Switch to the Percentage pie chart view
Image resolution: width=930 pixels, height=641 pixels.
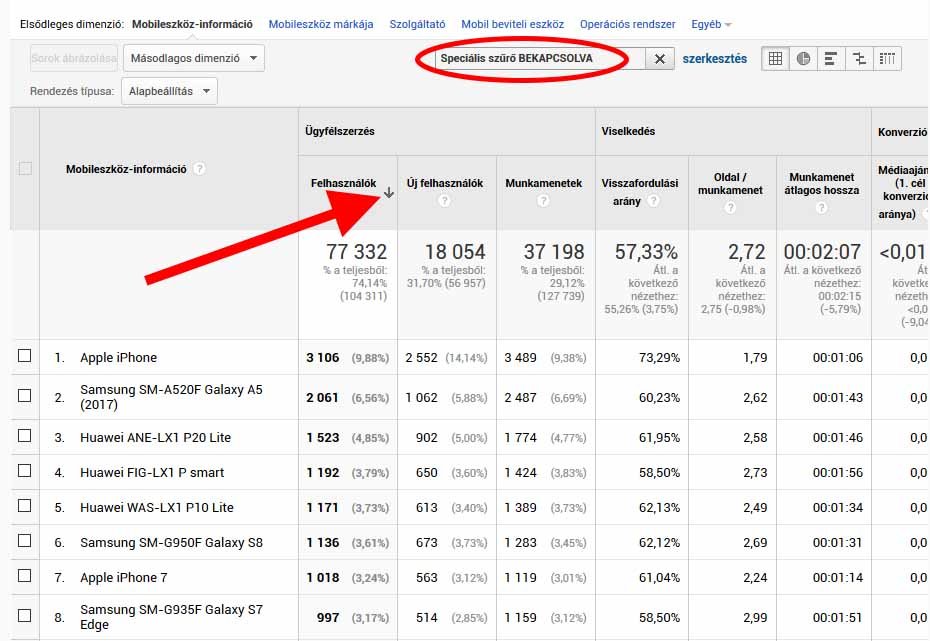[x=803, y=58]
